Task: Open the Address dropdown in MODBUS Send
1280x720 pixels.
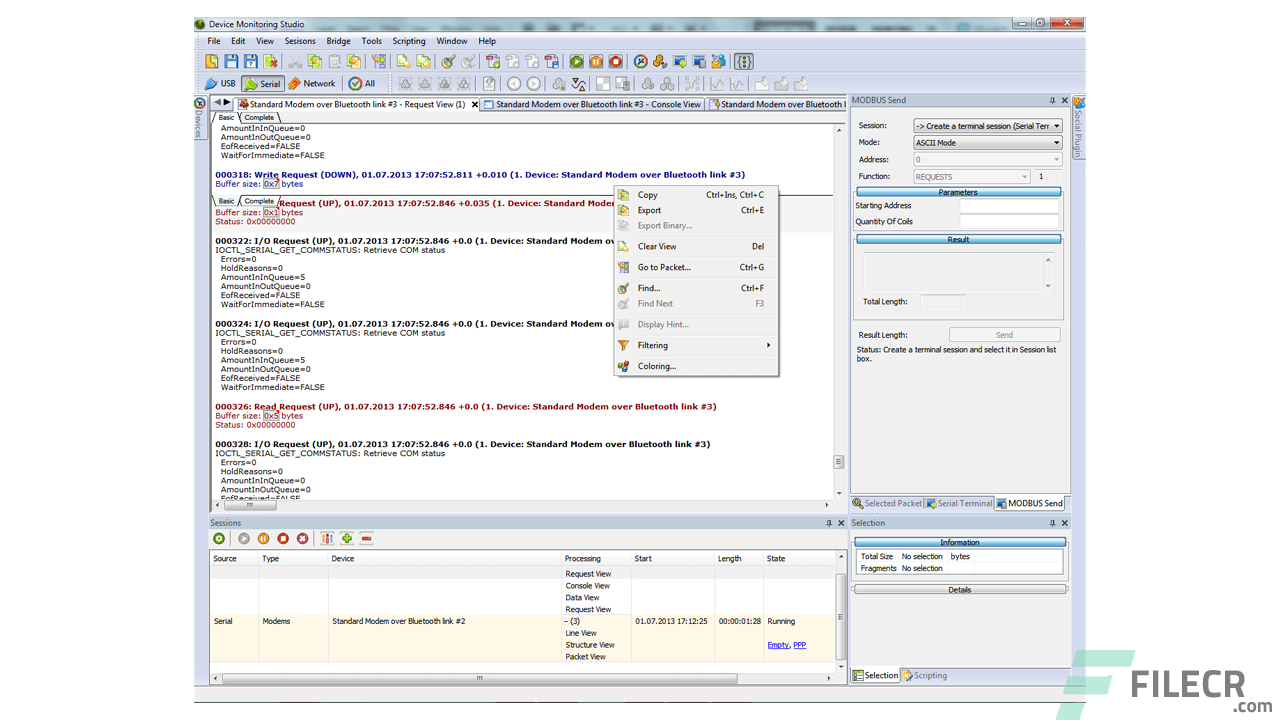Action: (987, 159)
